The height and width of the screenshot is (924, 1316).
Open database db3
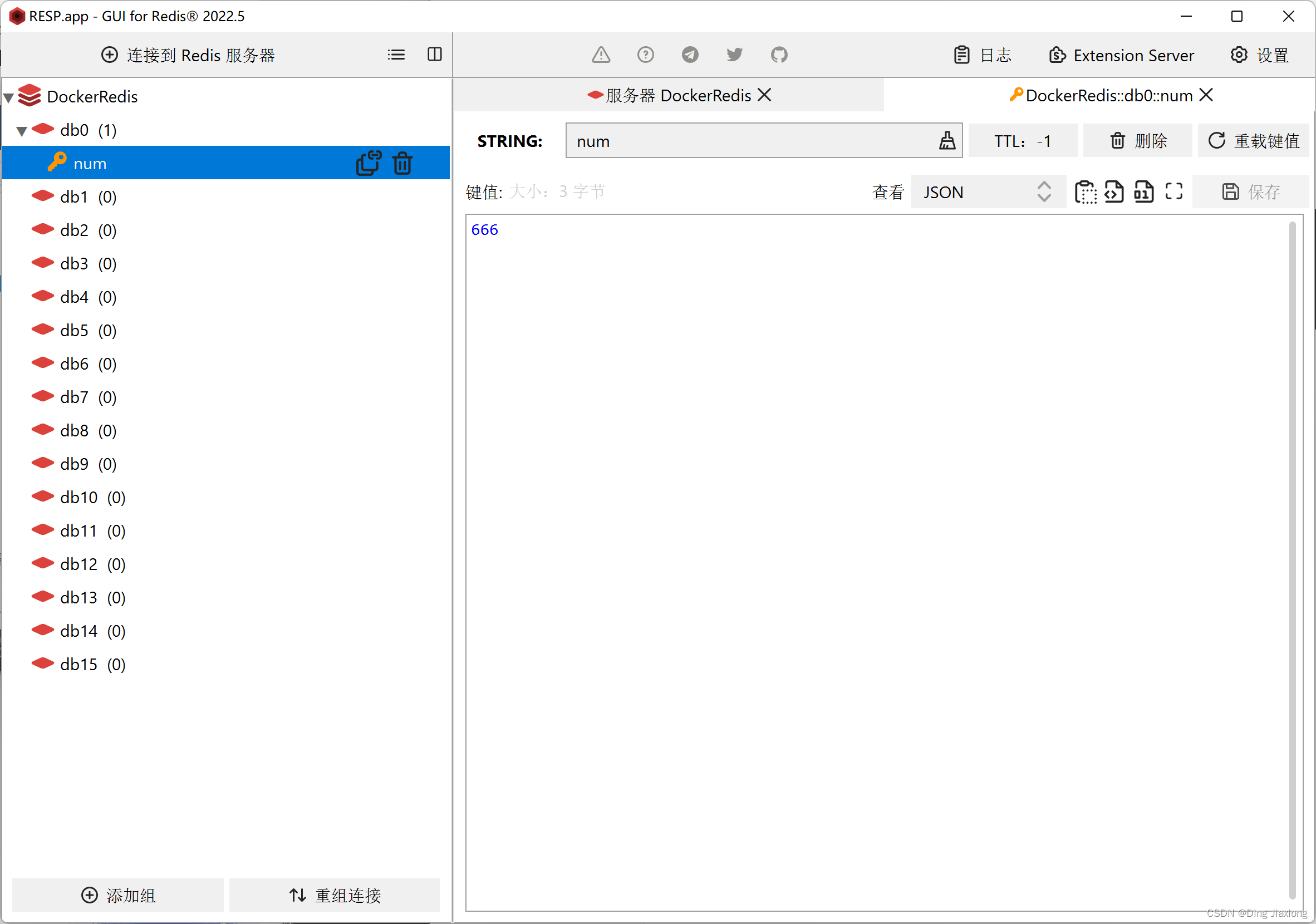pos(89,264)
